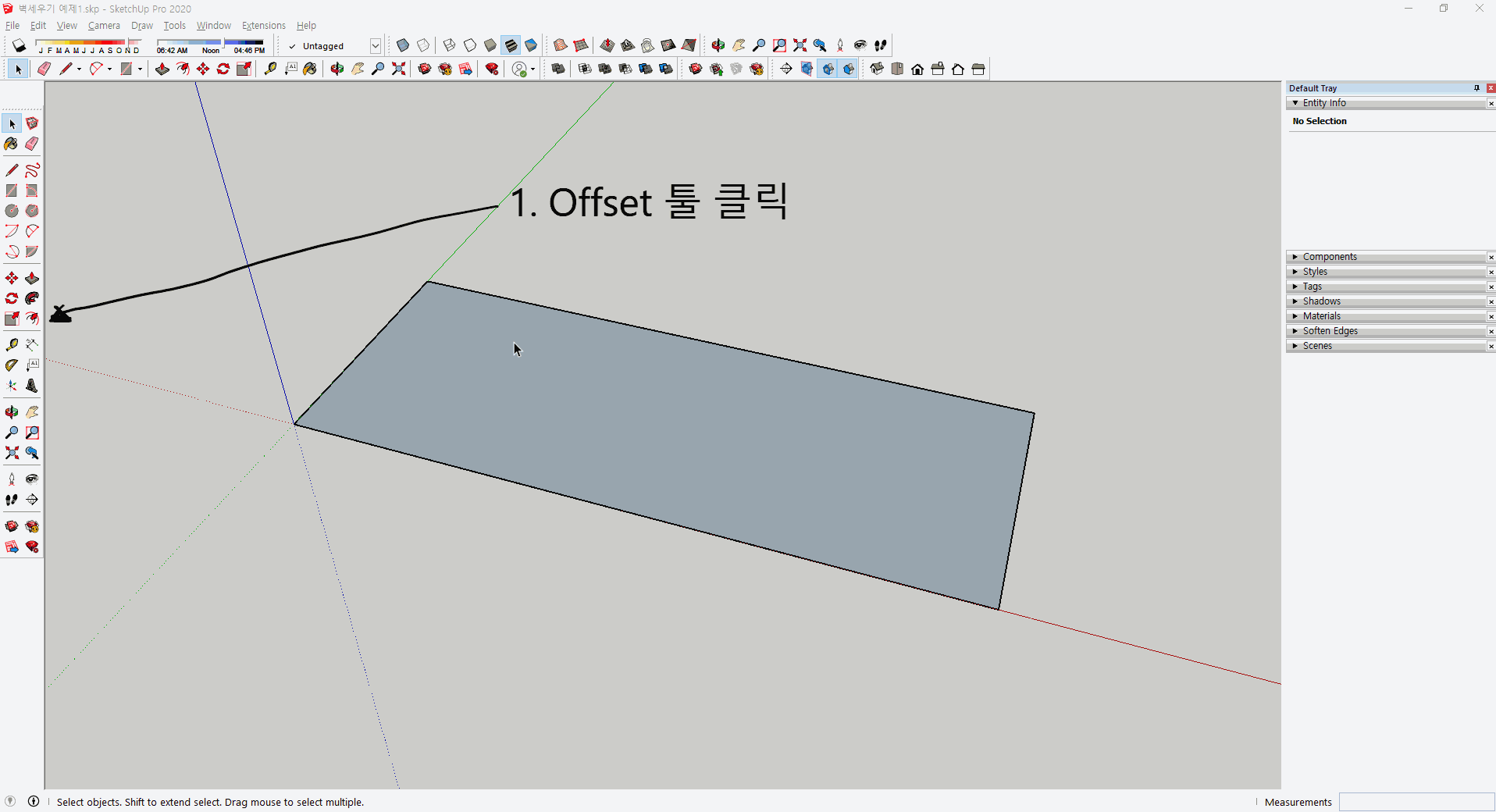Viewport: 1496px width, 812px height.
Task: Select the Tape Measure tool
Action: point(12,344)
